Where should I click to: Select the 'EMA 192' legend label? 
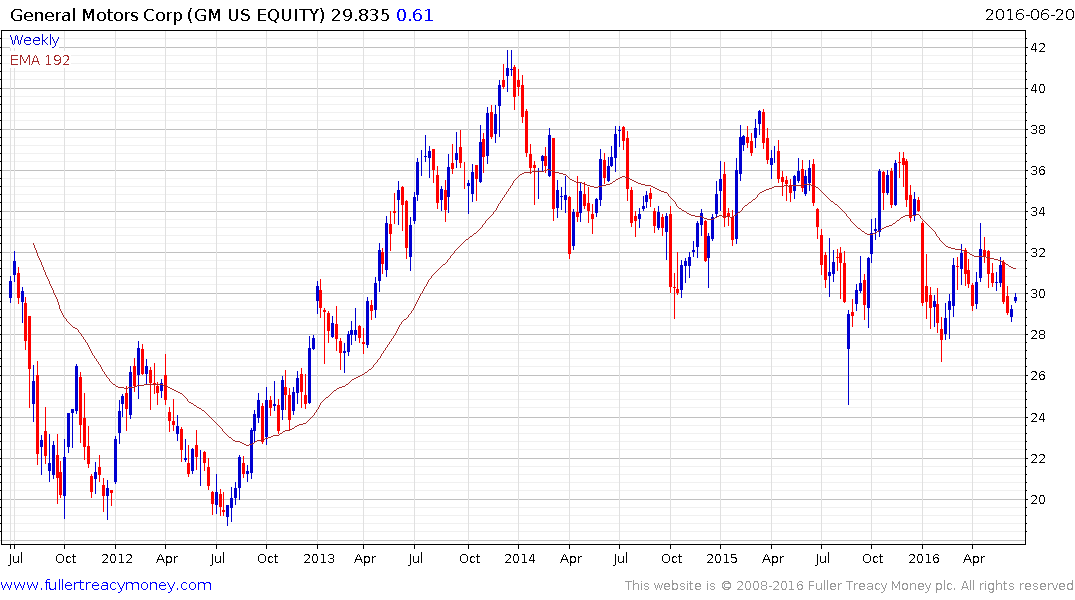click(x=40, y=60)
